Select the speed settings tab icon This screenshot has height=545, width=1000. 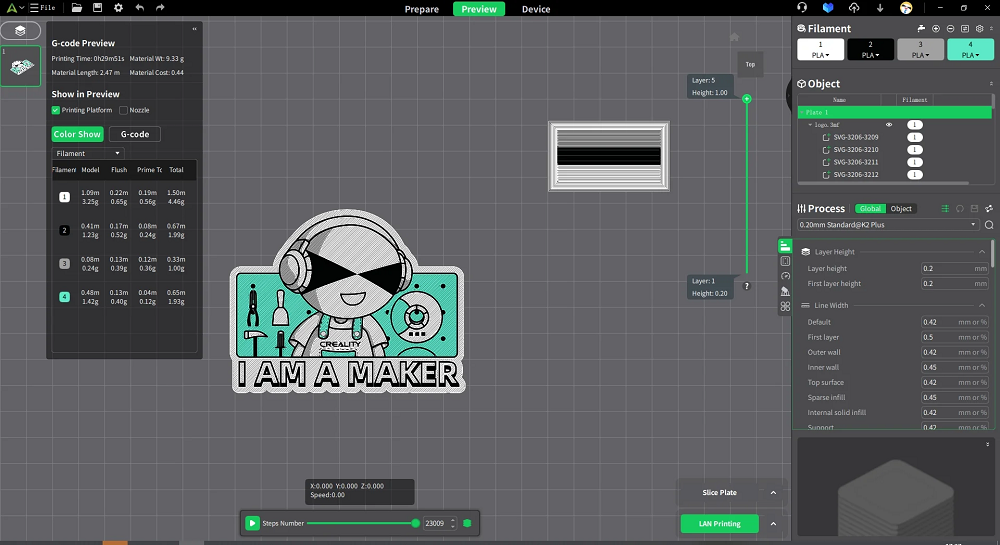click(x=785, y=275)
